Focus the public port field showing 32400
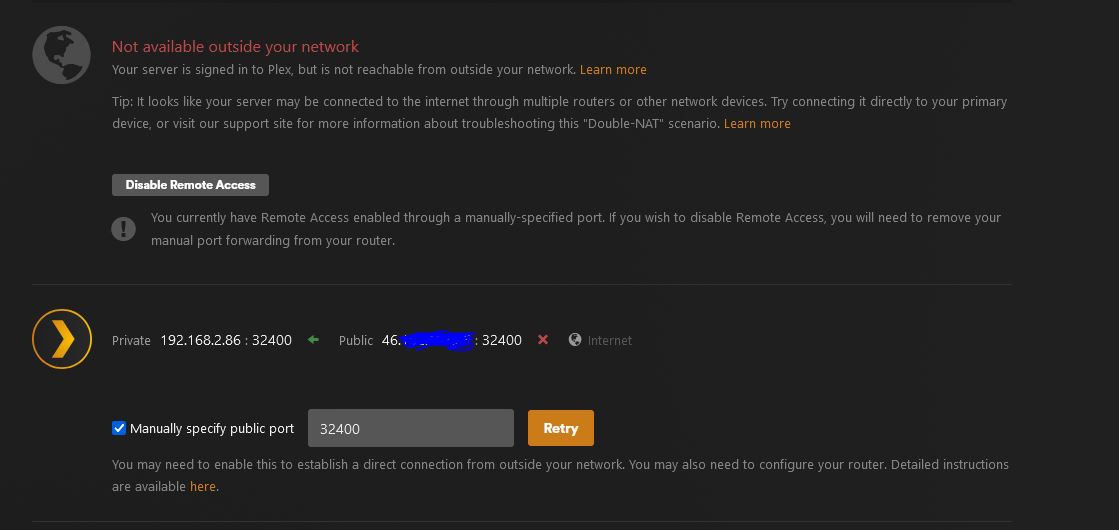1119x530 pixels. tap(410, 428)
